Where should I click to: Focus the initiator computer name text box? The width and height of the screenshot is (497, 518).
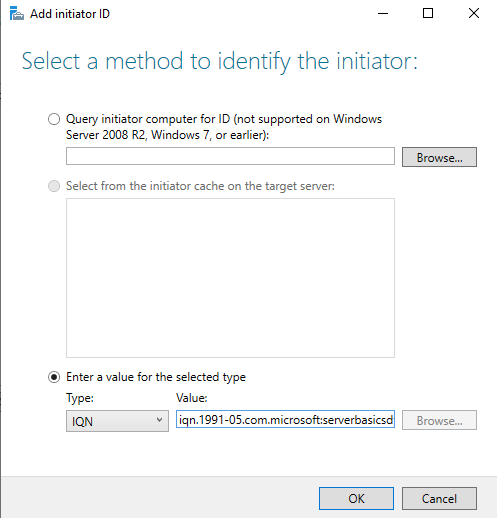click(230, 156)
